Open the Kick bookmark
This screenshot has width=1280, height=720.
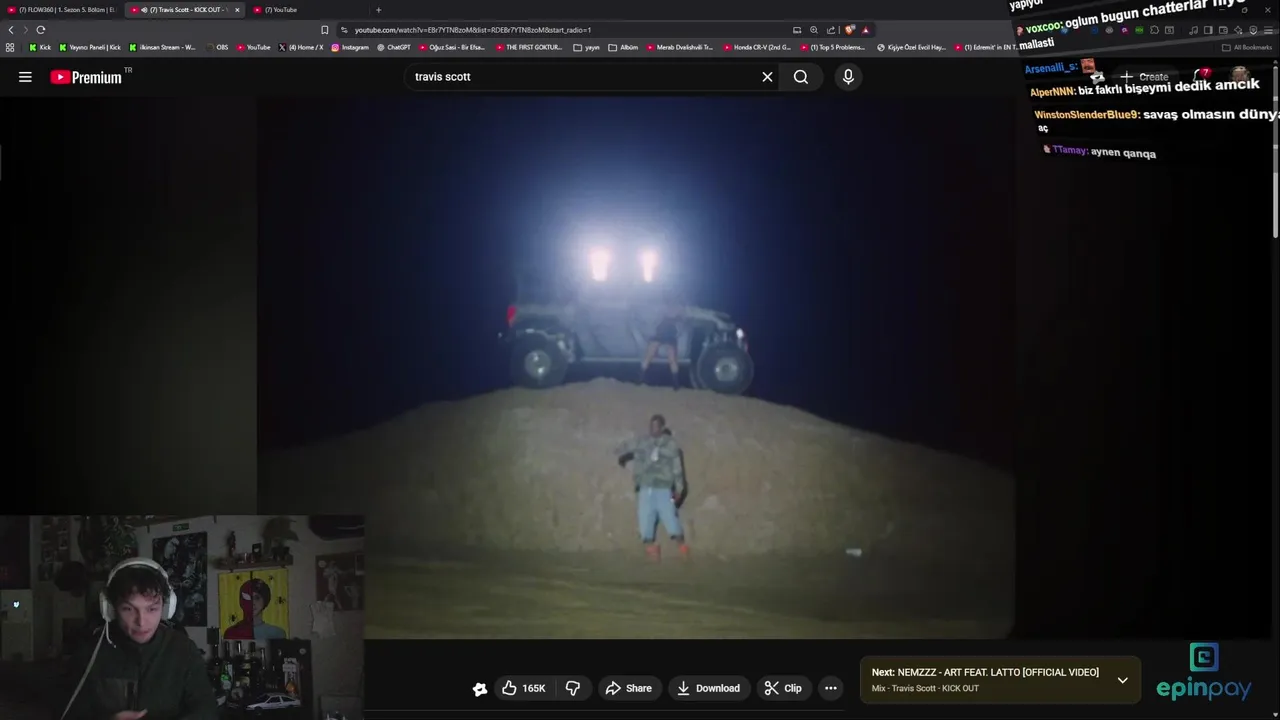[40, 47]
